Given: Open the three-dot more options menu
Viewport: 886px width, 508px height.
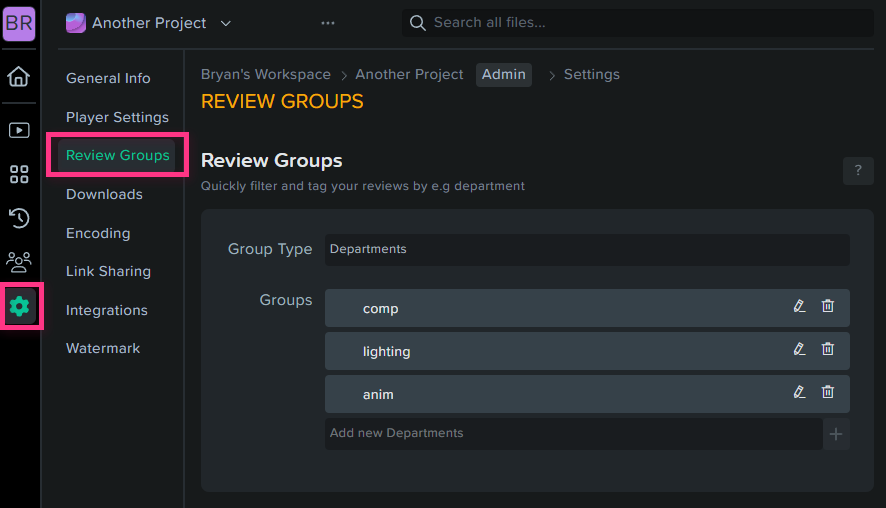Looking at the screenshot, I should tap(328, 23).
